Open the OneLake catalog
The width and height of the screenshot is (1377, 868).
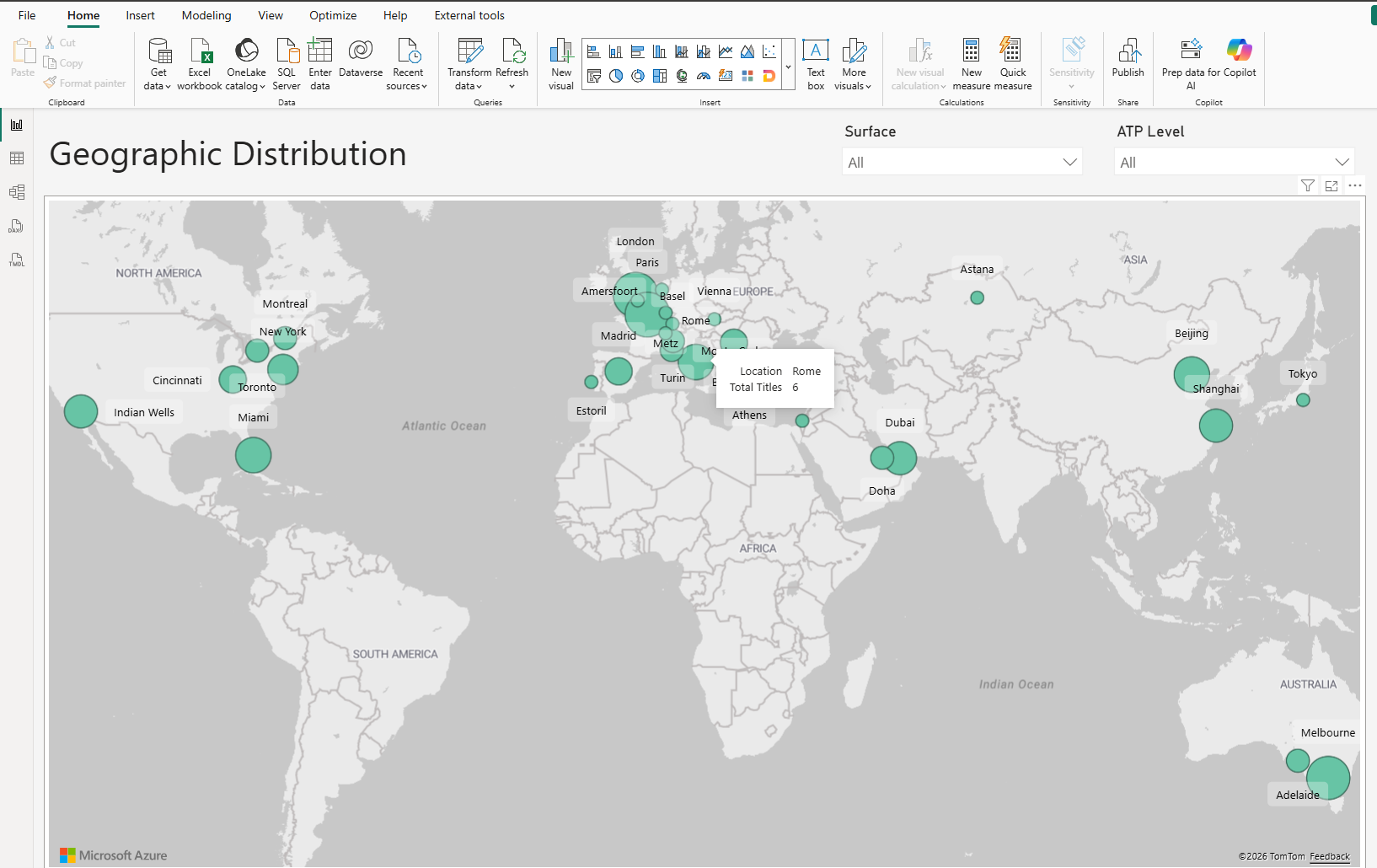pos(246,64)
